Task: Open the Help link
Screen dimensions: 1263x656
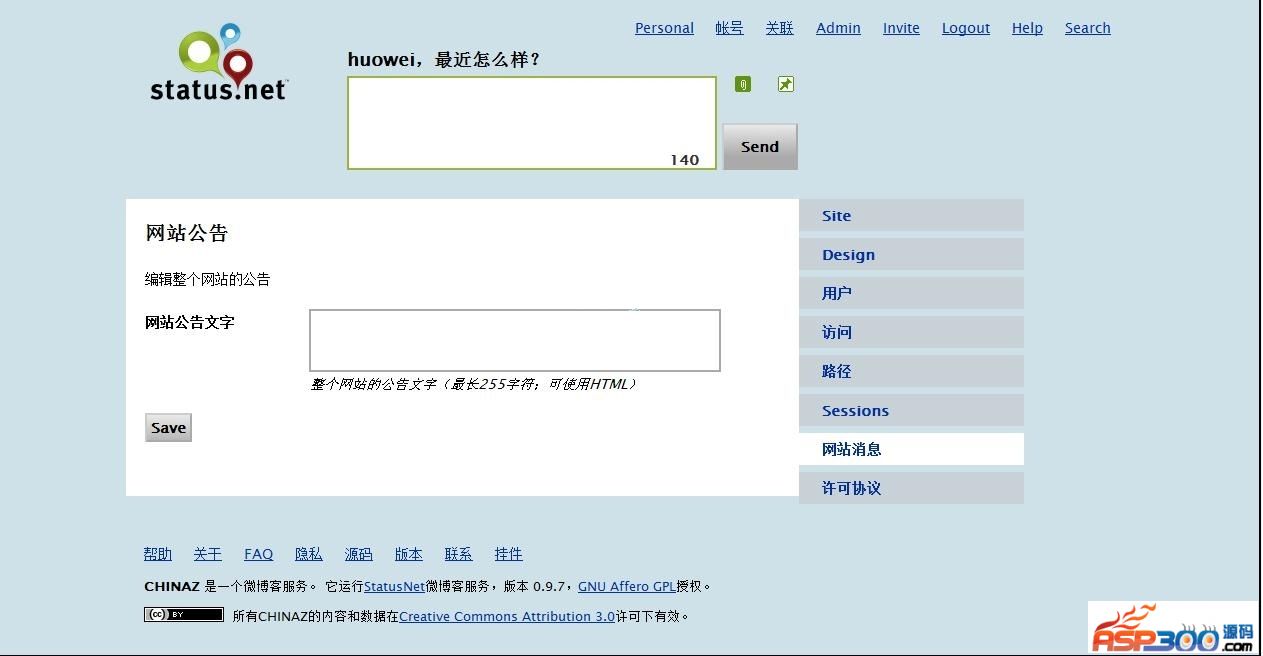Action: pyautogui.click(x=1027, y=28)
